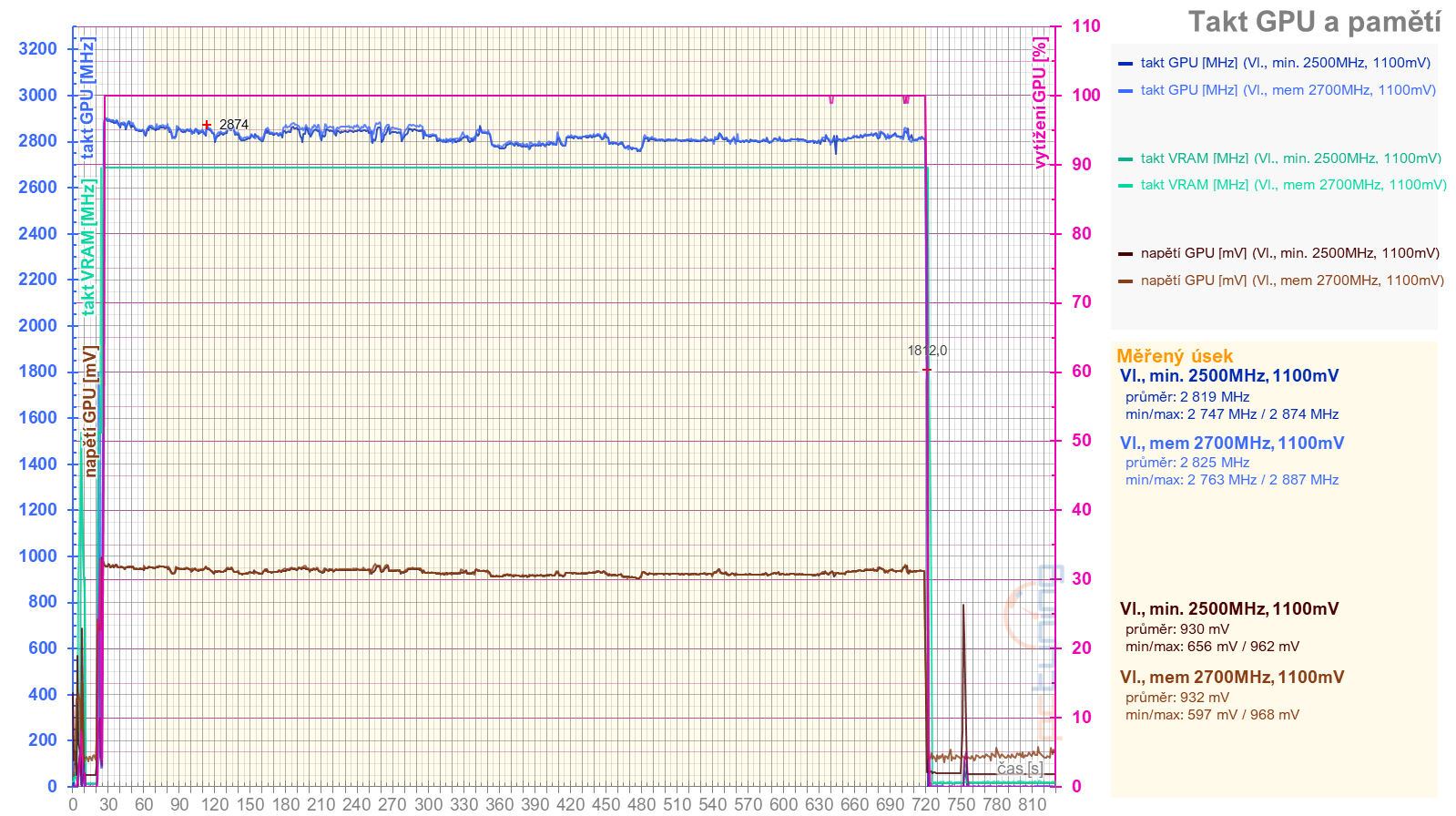Click green swatch for takt VRAM min. 2500MHz
The width and height of the screenshot is (1456, 816).
point(1125,159)
